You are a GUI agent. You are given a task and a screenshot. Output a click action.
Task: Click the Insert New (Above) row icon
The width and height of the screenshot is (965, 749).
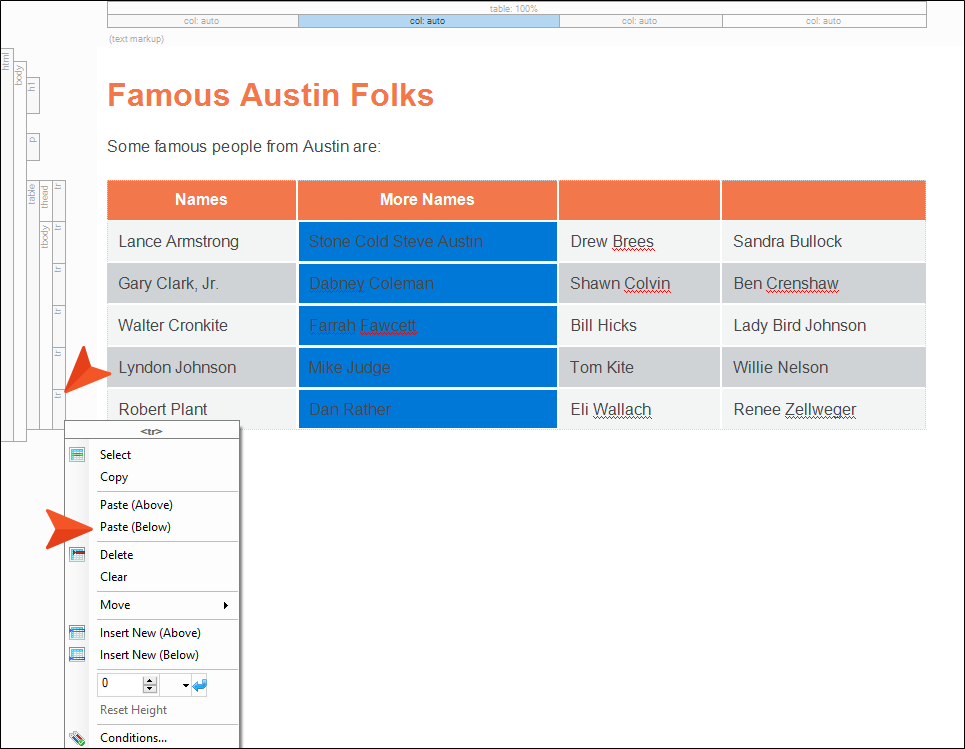point(77,633)
